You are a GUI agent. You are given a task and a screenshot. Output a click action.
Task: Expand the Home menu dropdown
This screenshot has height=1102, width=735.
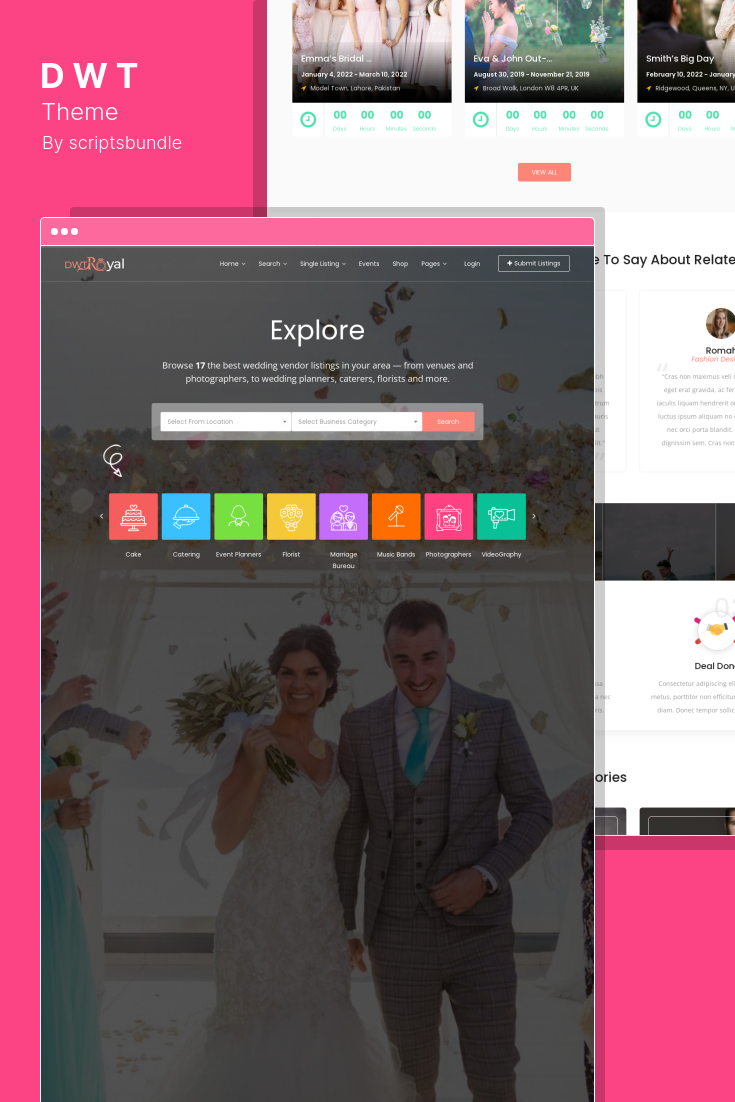233,264
